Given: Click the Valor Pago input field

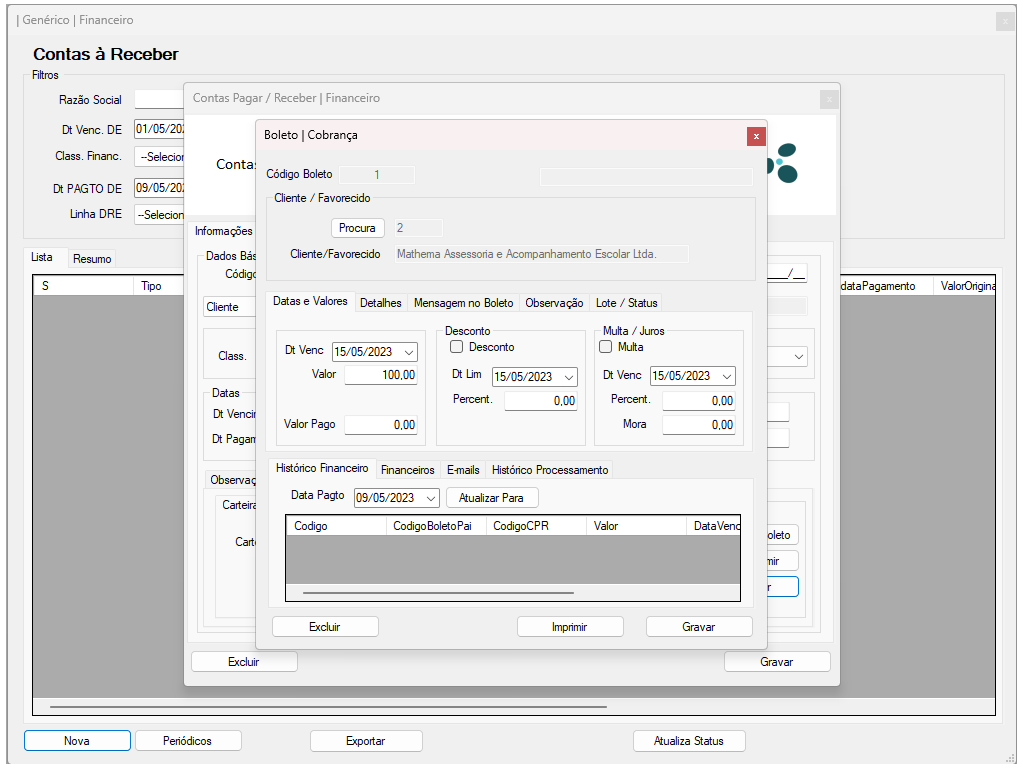Looking at the screenshot, I should 381,425.
